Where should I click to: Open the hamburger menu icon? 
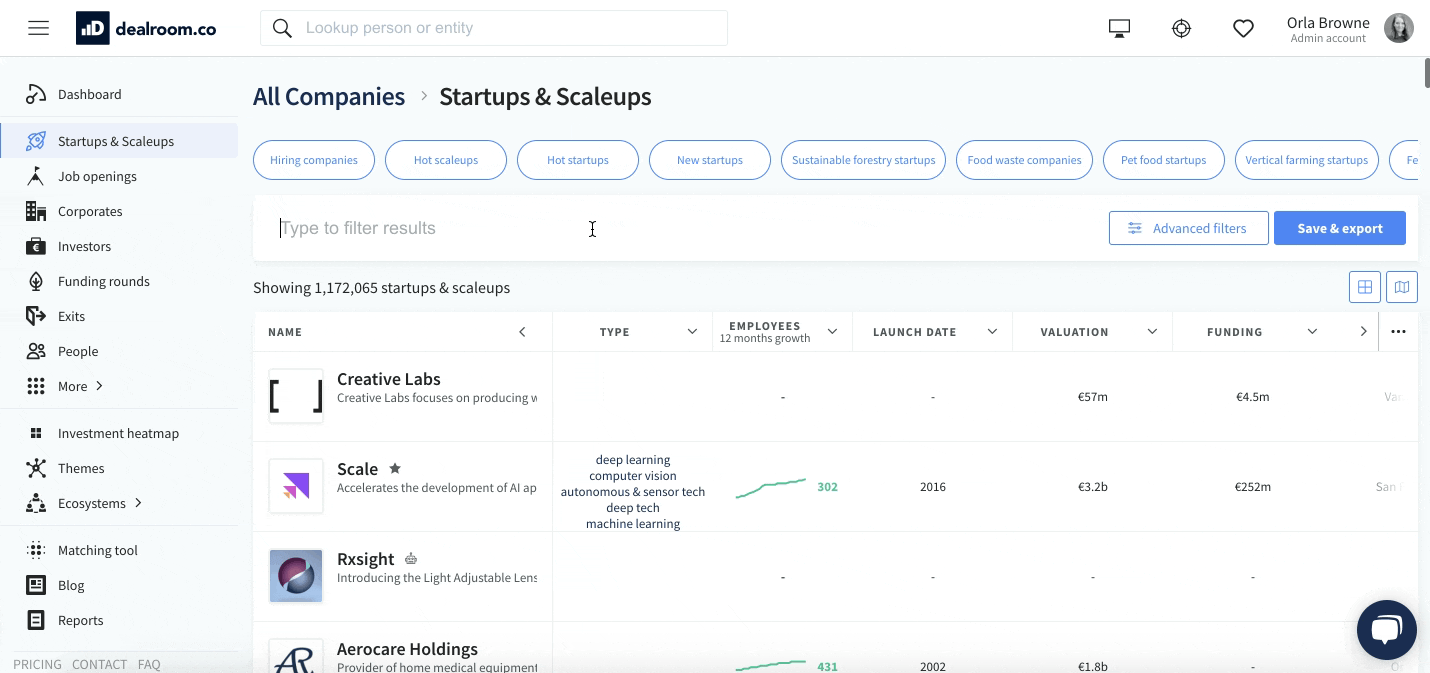[38, 28]
